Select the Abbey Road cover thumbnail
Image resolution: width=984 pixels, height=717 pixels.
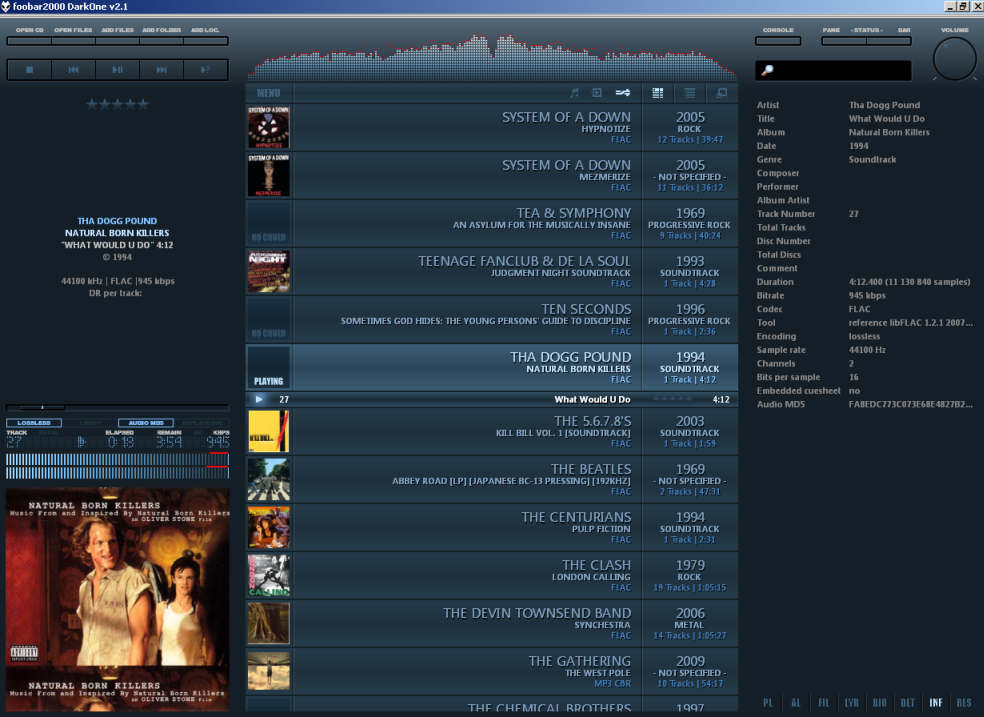[x=269, y=479]
